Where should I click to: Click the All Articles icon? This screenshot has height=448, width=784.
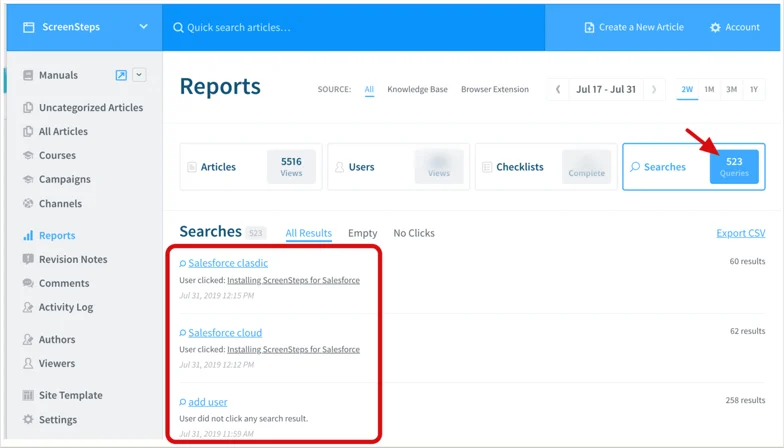(x=28, y=132)
